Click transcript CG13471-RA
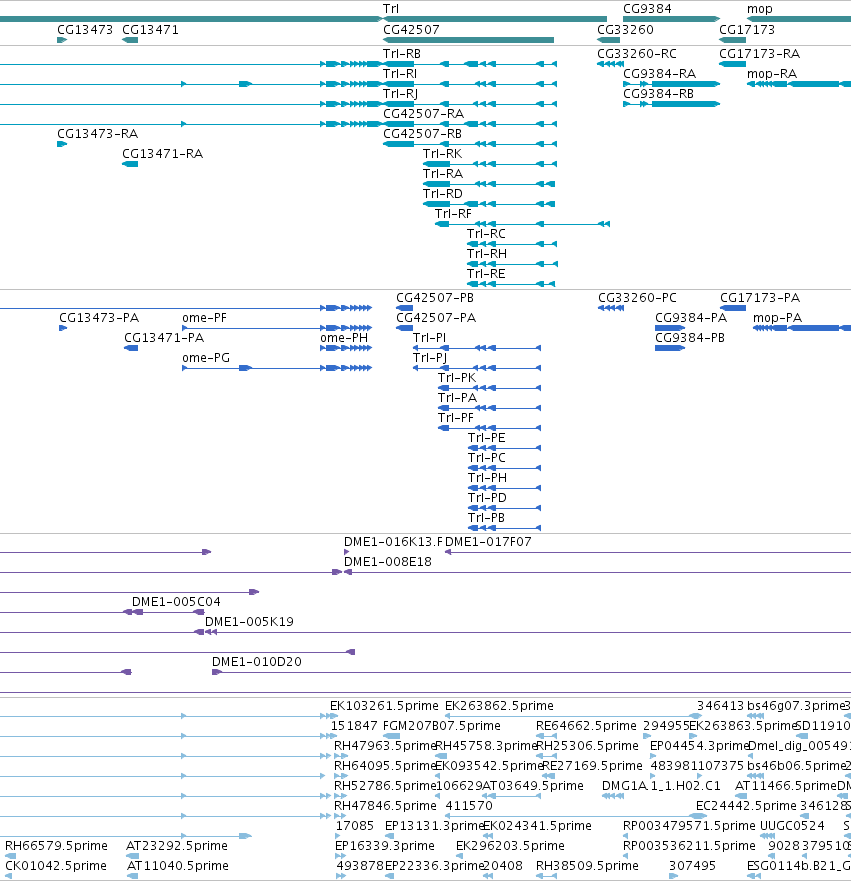 click(162, 153)
